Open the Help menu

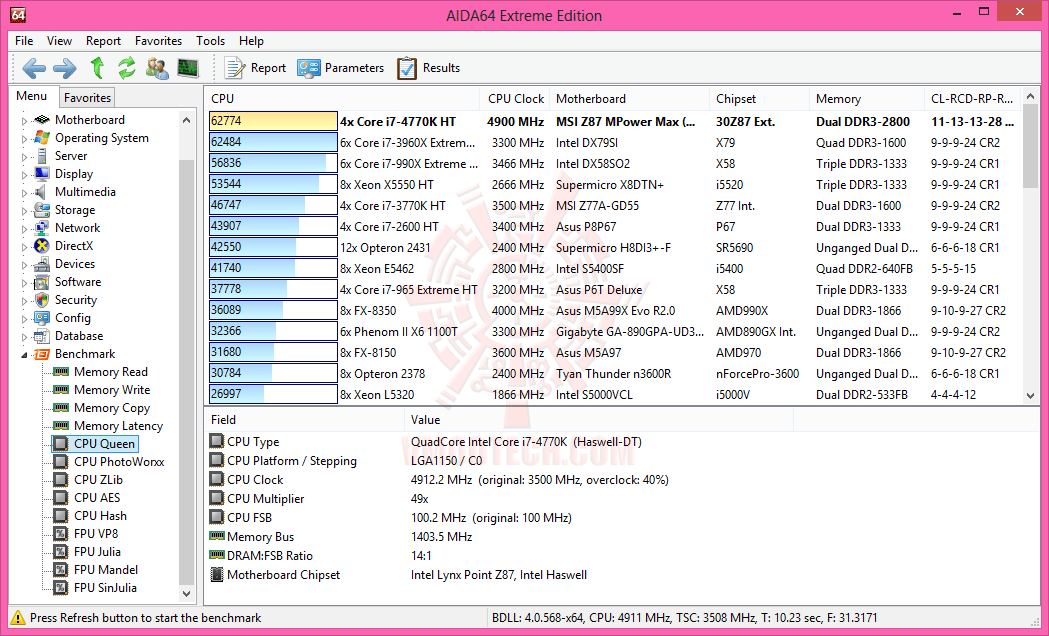pyautogui.click(x=252, y=41)
